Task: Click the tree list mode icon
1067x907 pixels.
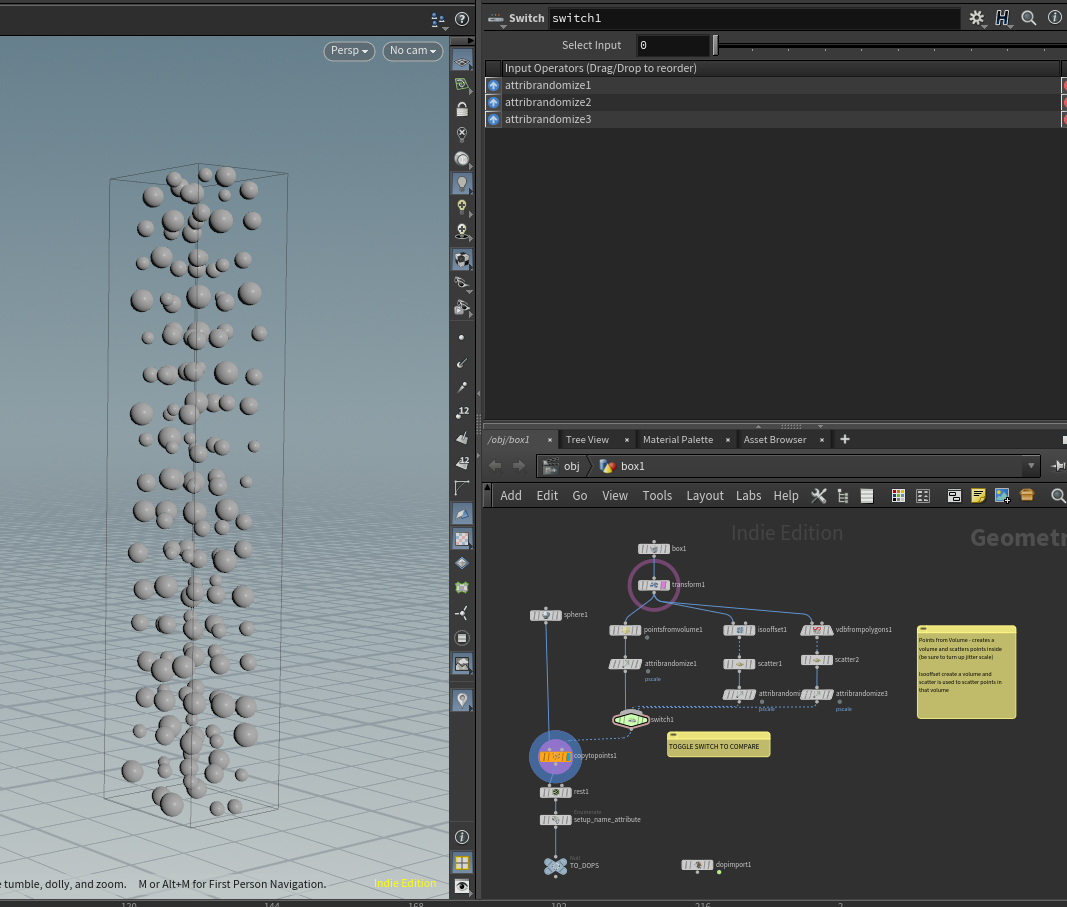Action: click(x=842, y=496)
